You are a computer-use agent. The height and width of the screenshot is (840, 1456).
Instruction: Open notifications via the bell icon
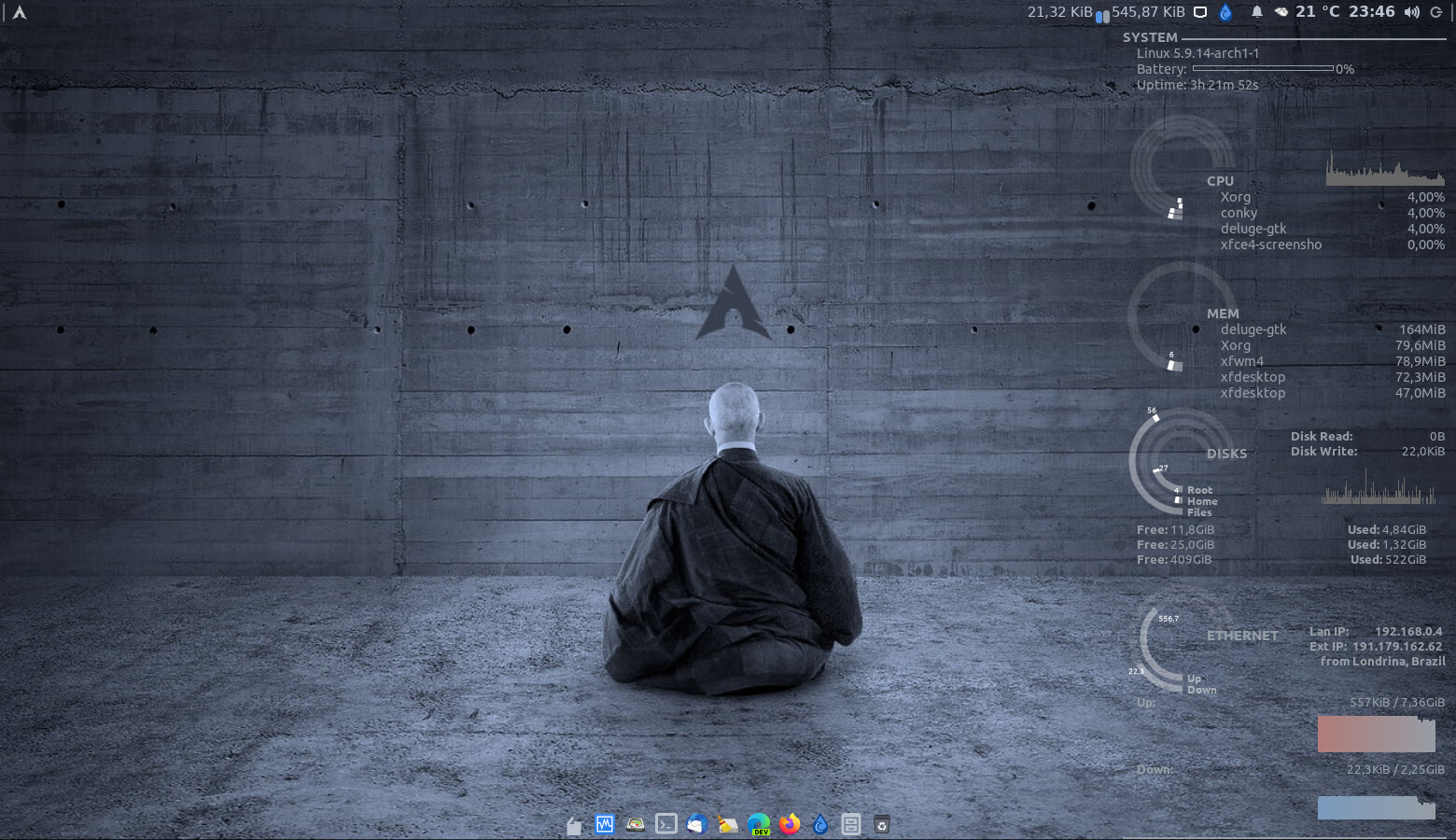coord(1256,12)
